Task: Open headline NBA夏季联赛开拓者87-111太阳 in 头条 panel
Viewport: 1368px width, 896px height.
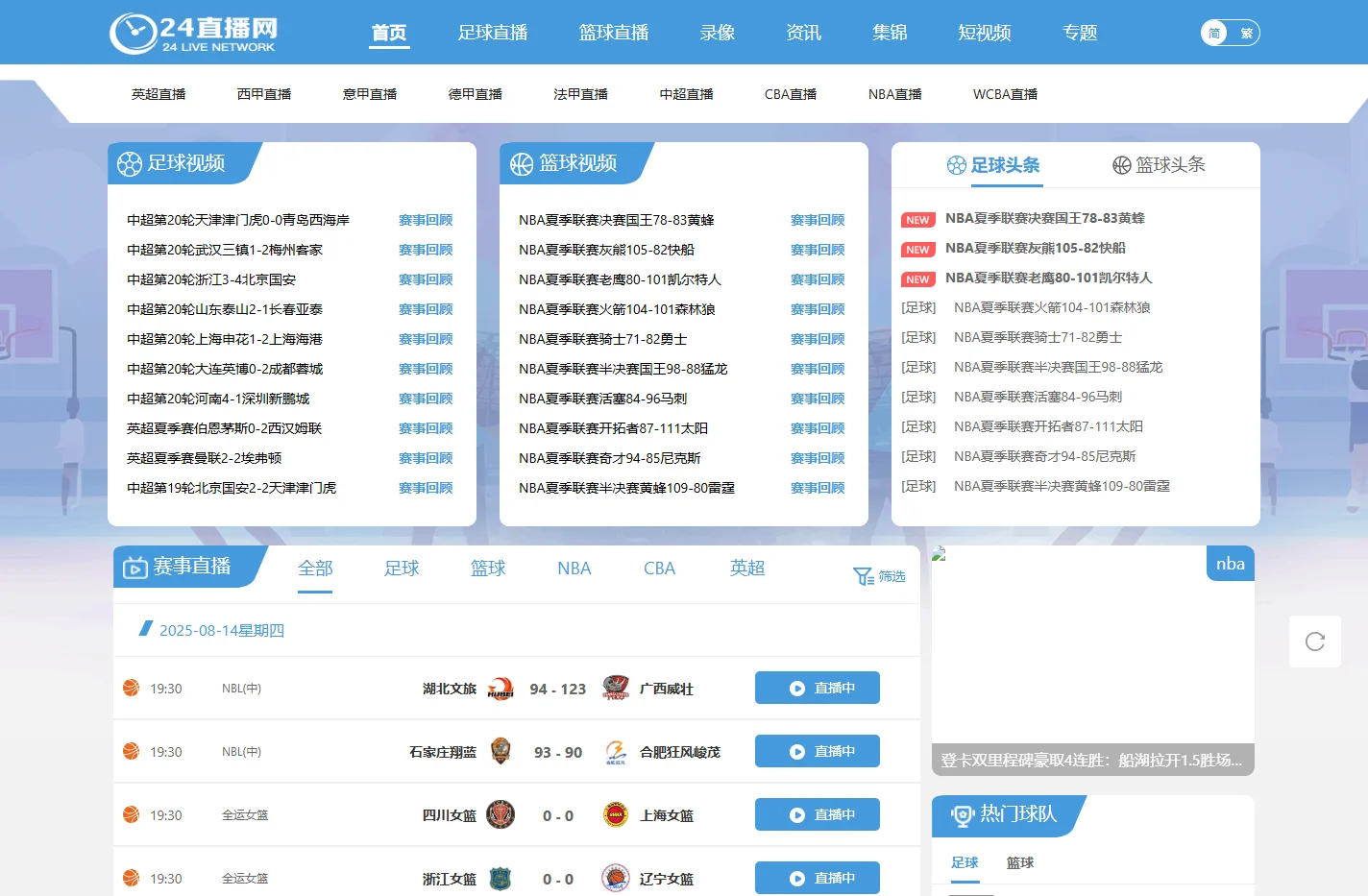Action: tap(1048, 426)
